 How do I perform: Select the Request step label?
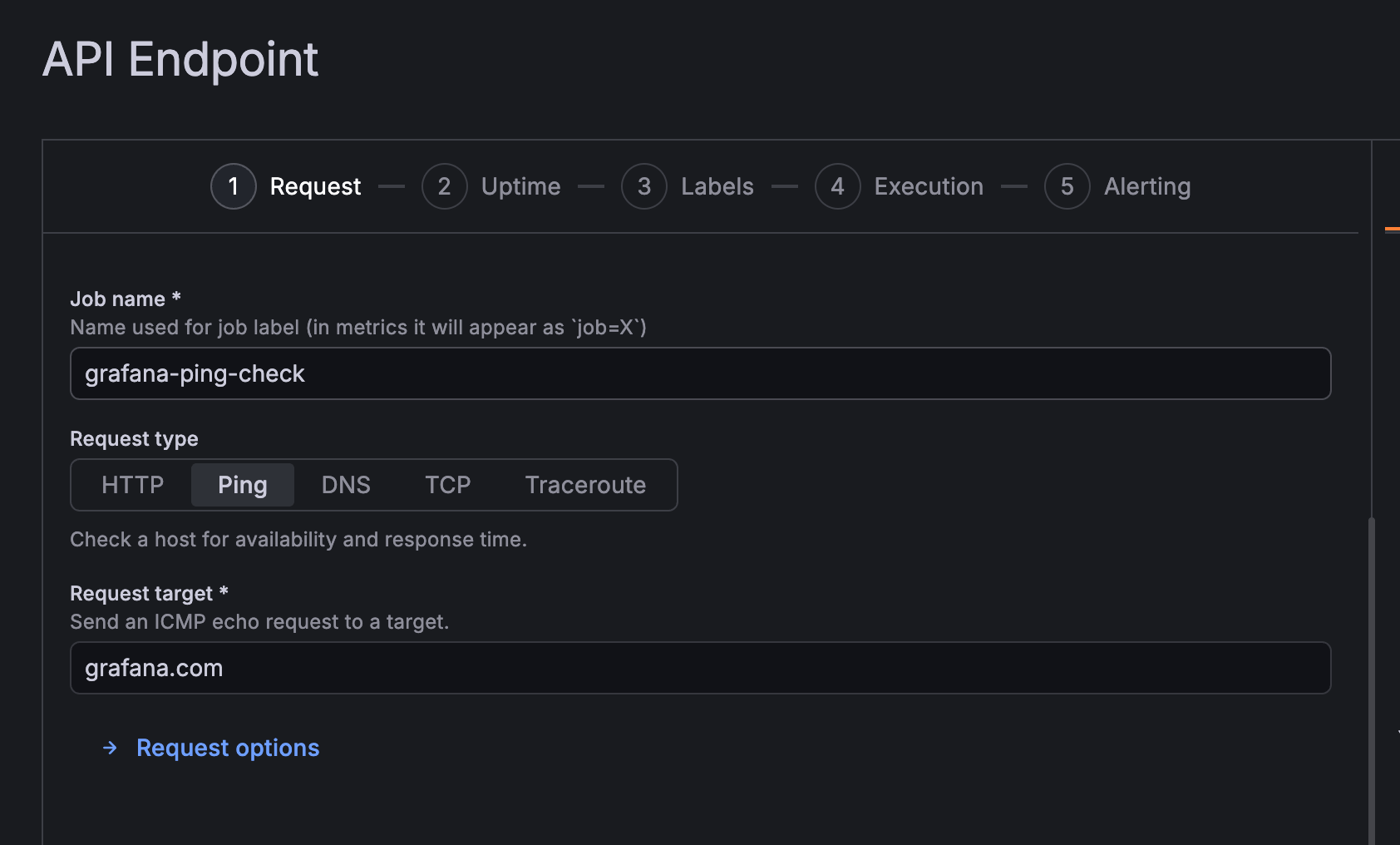pos(314,186)
